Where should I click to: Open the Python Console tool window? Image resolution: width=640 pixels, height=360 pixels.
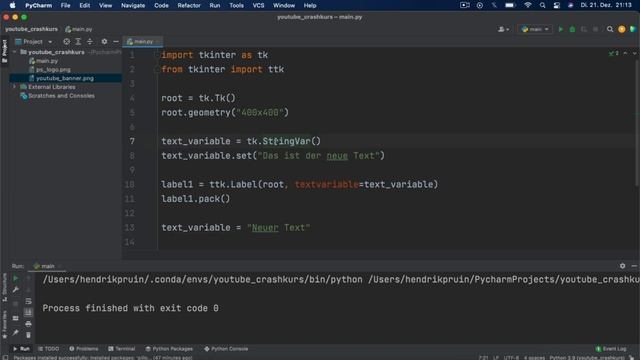tap(226, 349)
